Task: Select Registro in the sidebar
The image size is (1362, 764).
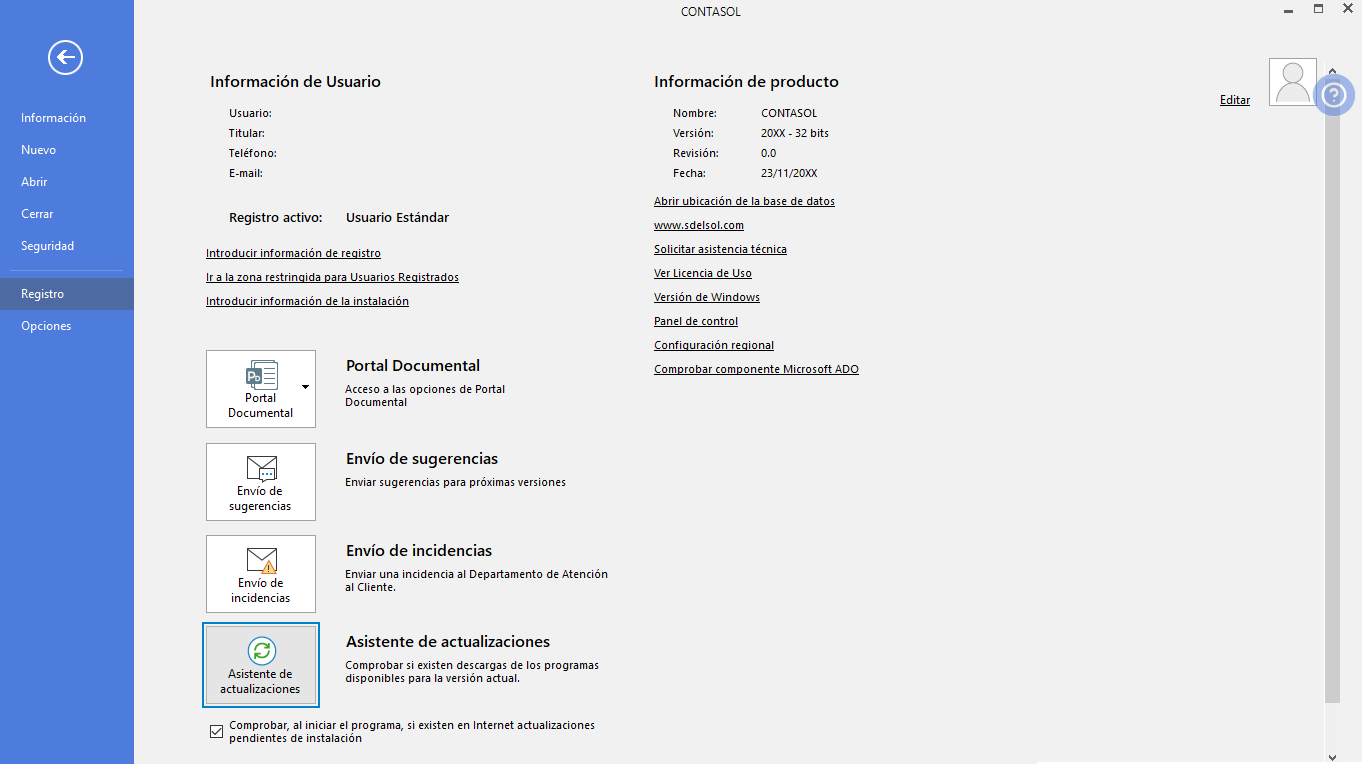Action: click(67, 294)
